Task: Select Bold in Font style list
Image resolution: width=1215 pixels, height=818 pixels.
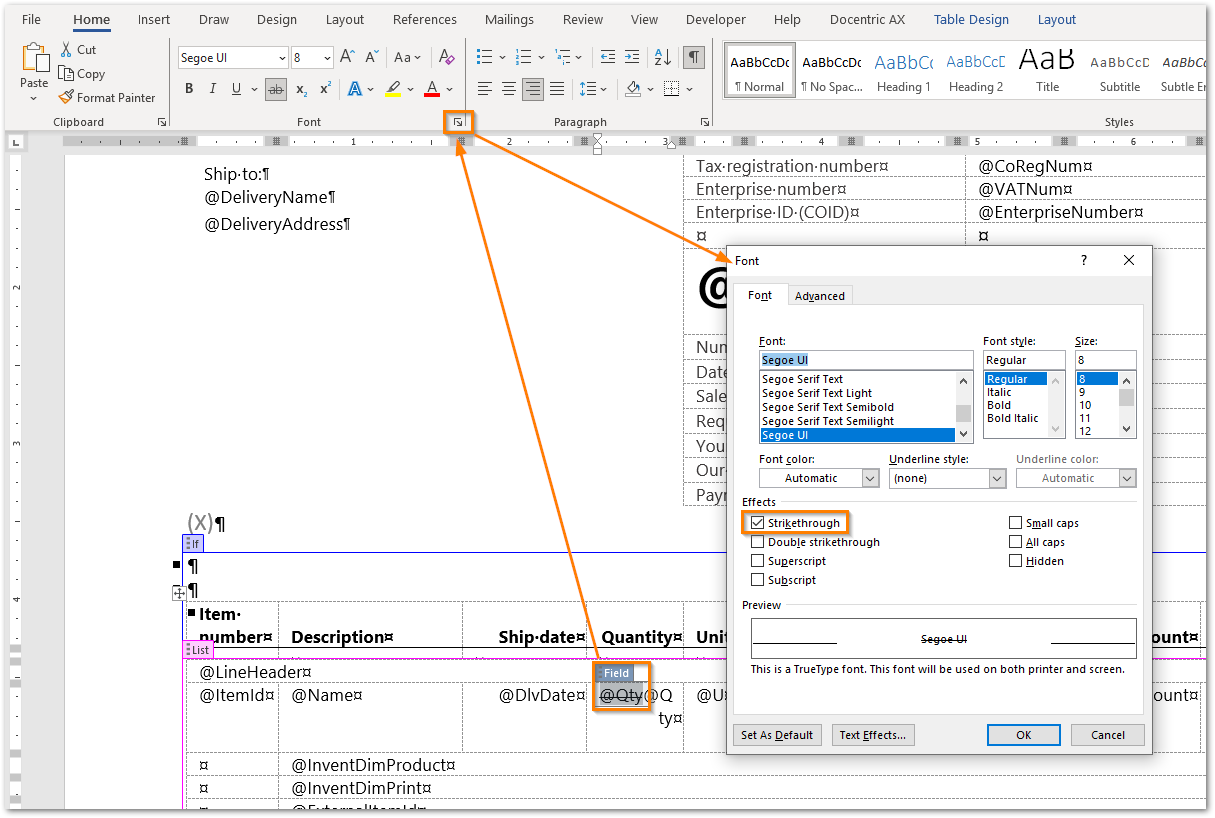Action: [999, 405]
